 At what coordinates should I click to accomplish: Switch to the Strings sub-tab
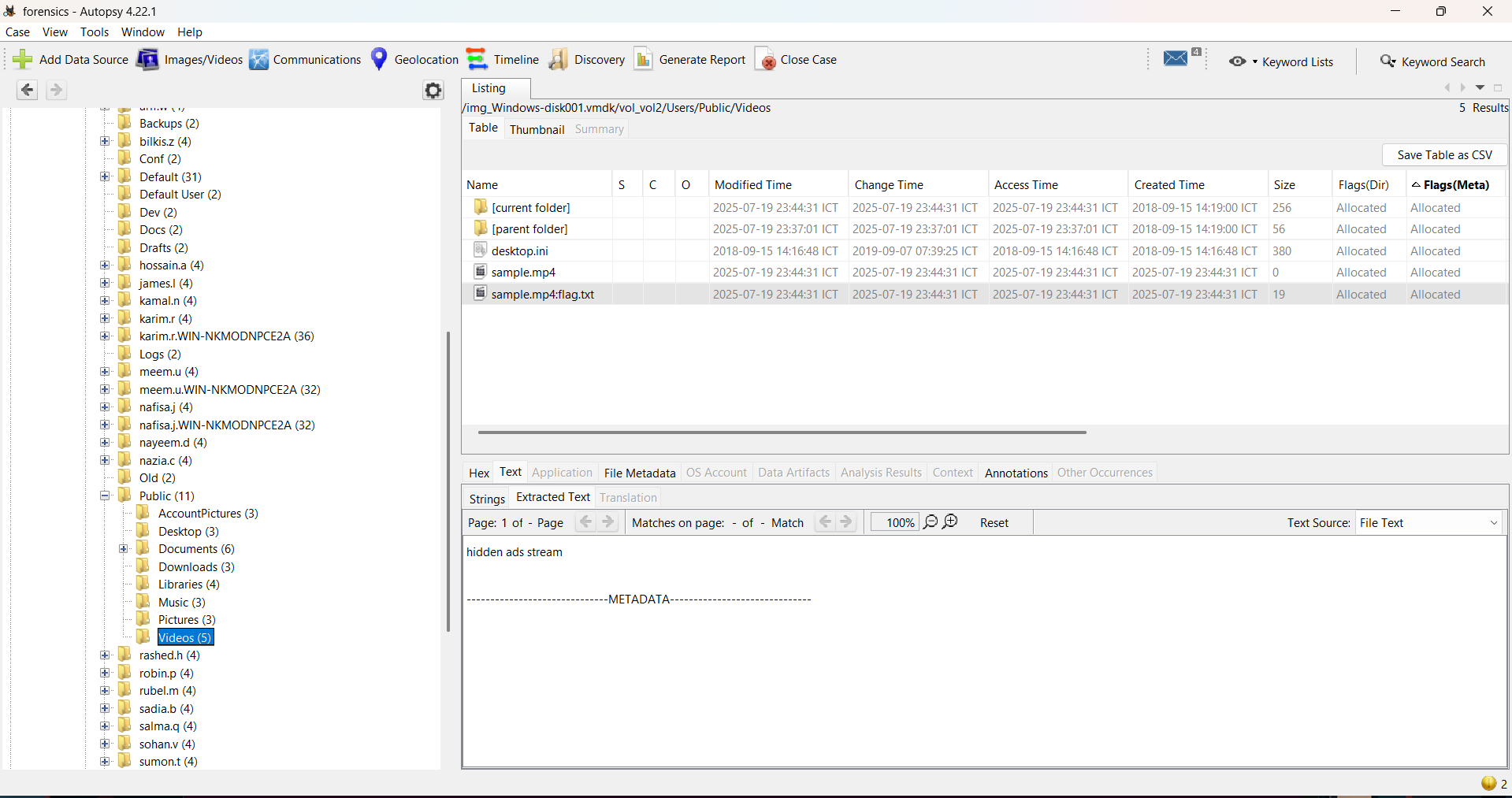click(487, 499)
